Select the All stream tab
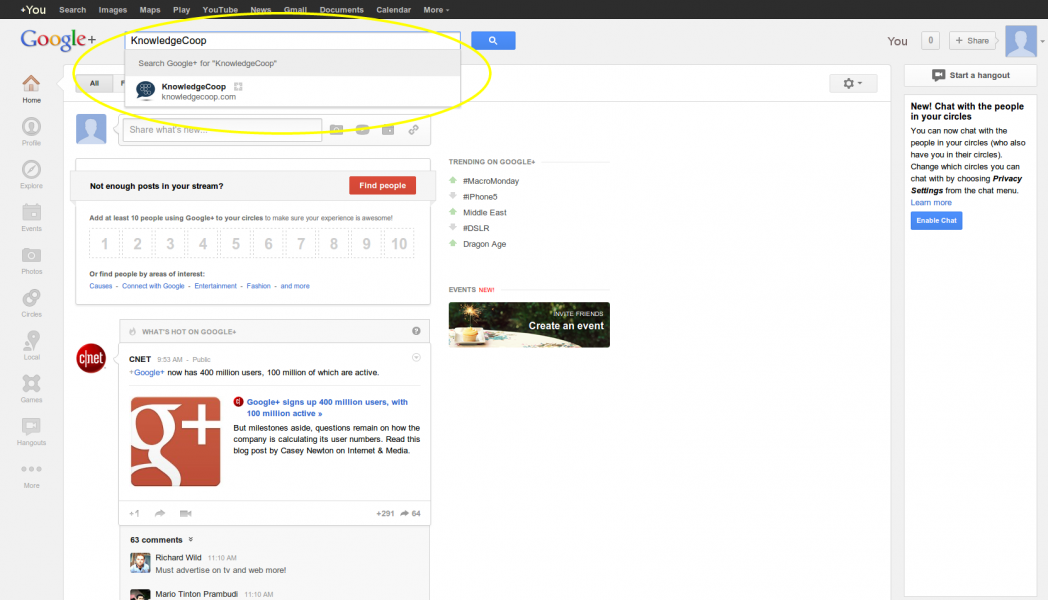The width and height of the screenshot is (1048, 600). point(94,84)
